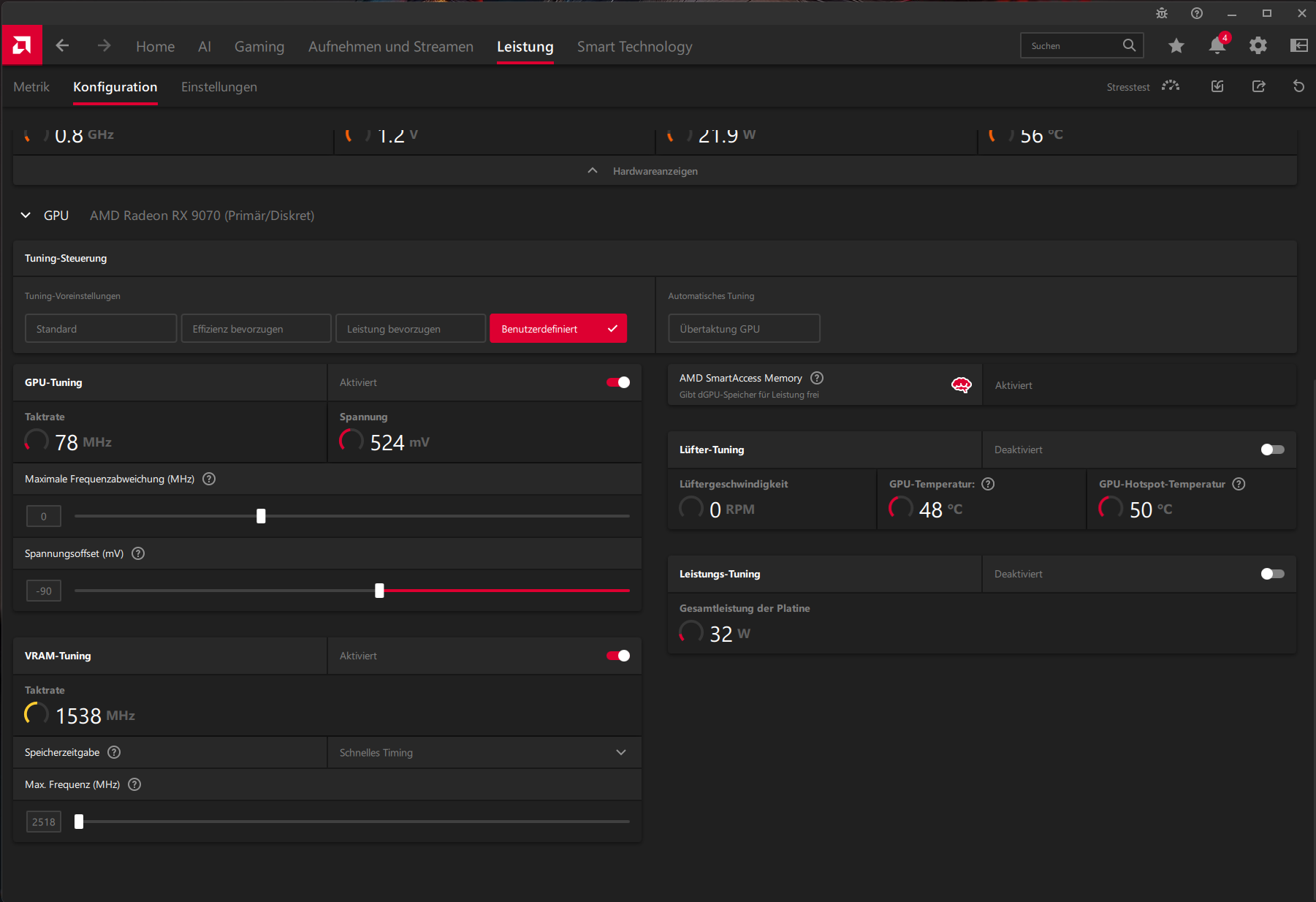Click the load profile icon

(1217, 86)
